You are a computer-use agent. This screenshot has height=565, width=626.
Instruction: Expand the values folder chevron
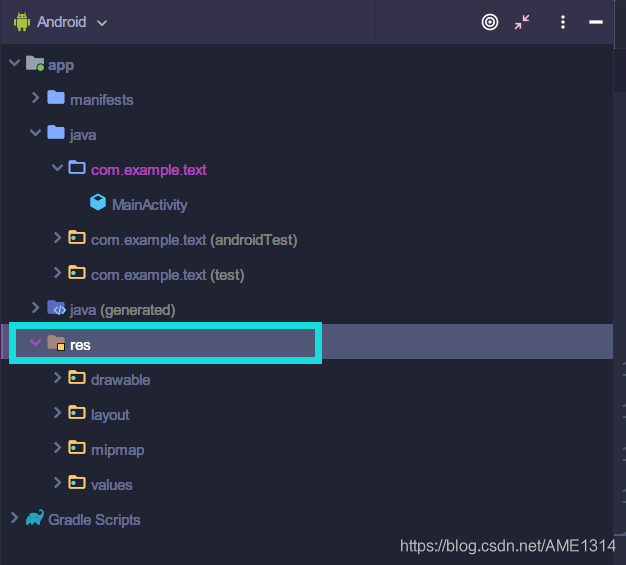pyautogui.click(x=57, y=482)
